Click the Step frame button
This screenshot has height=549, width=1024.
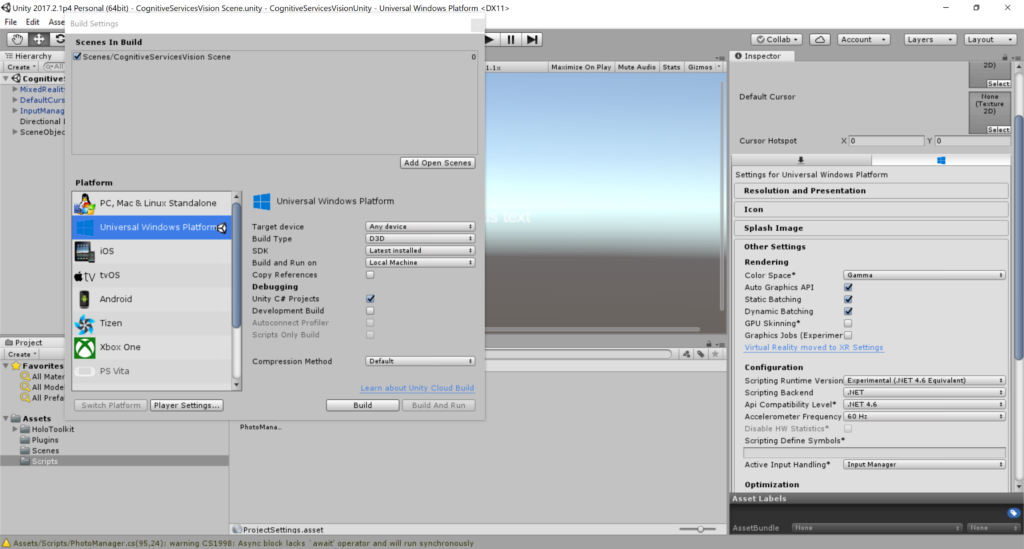[x=532, y=39]
